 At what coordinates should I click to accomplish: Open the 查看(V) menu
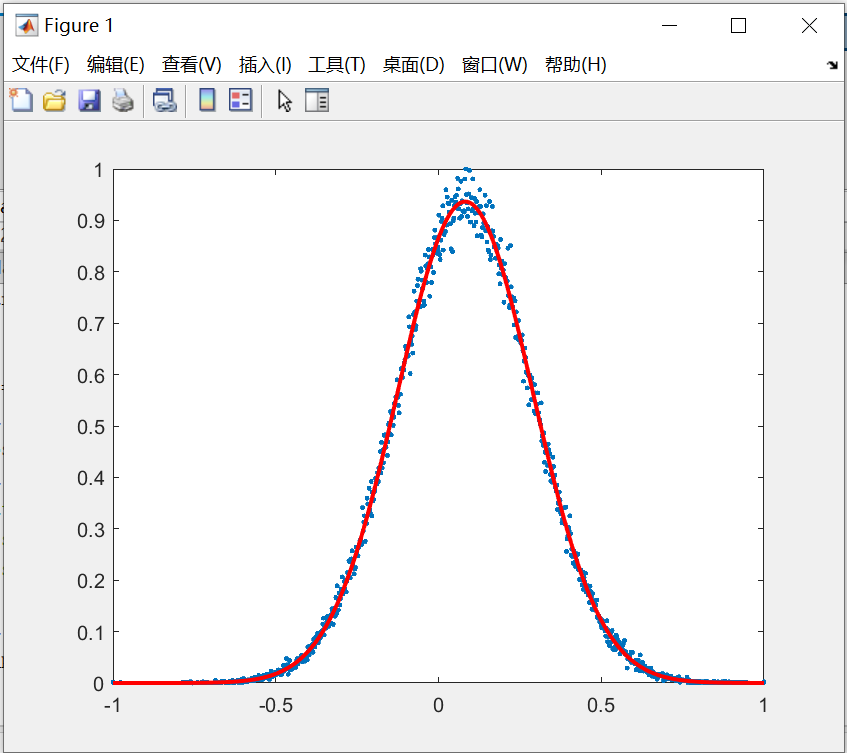click(192, 65)
